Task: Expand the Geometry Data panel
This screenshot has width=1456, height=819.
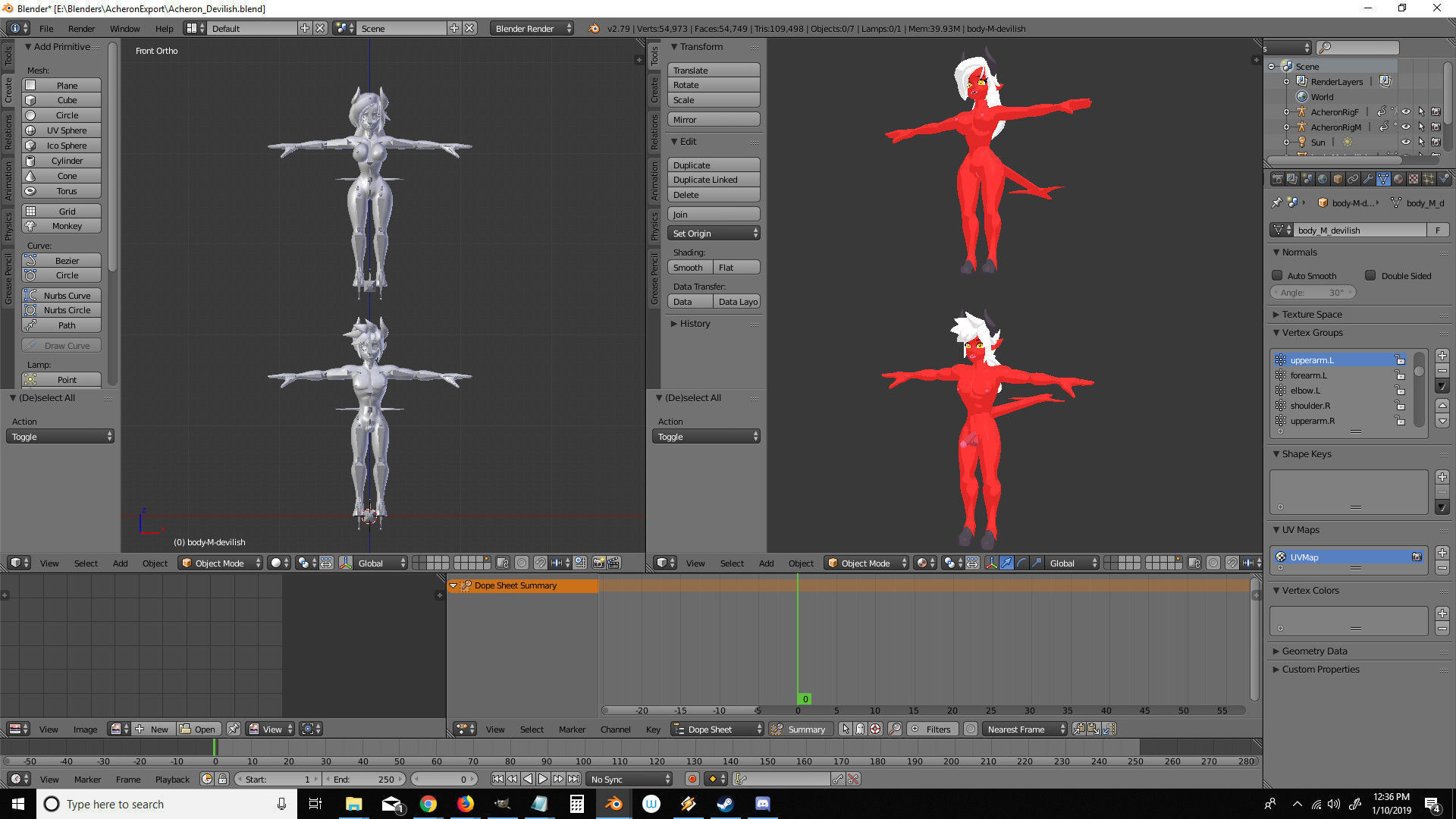Action: click(1314, 651)
